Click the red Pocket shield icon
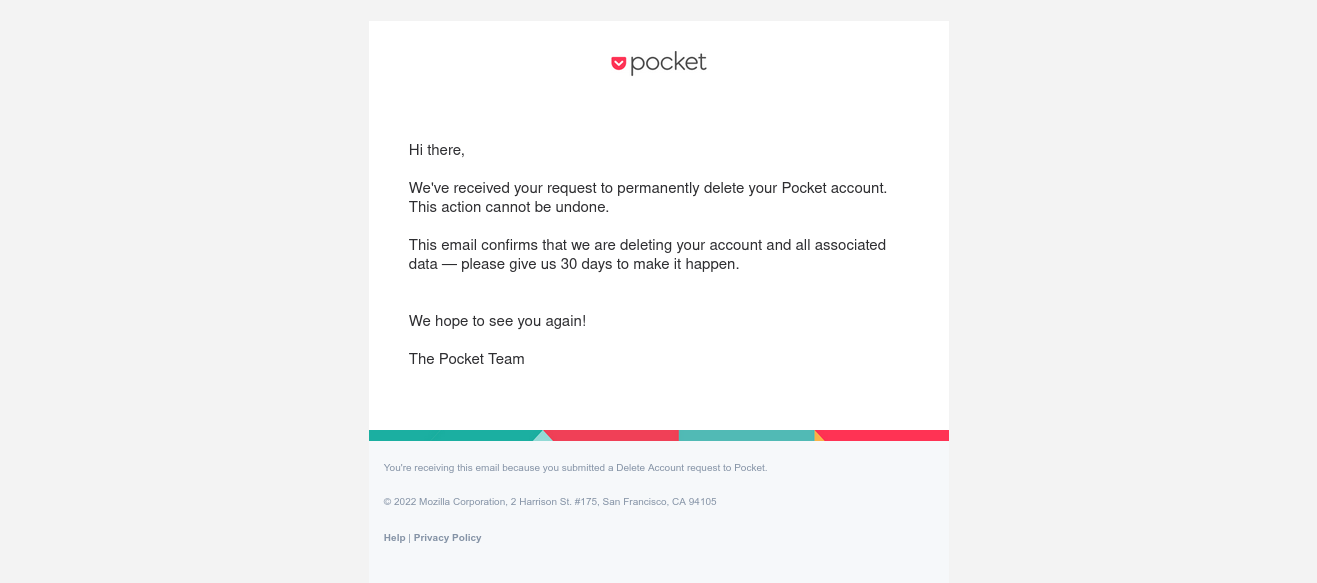Image resolution: width=1317 pixels, height=583 pixels. coord(619,63)
